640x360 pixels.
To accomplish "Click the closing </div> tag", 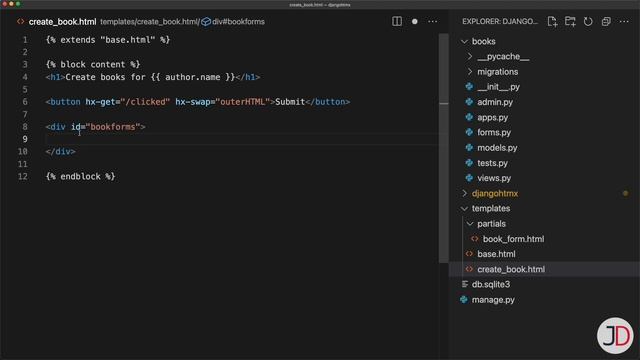I will click(x=60, y=151).
